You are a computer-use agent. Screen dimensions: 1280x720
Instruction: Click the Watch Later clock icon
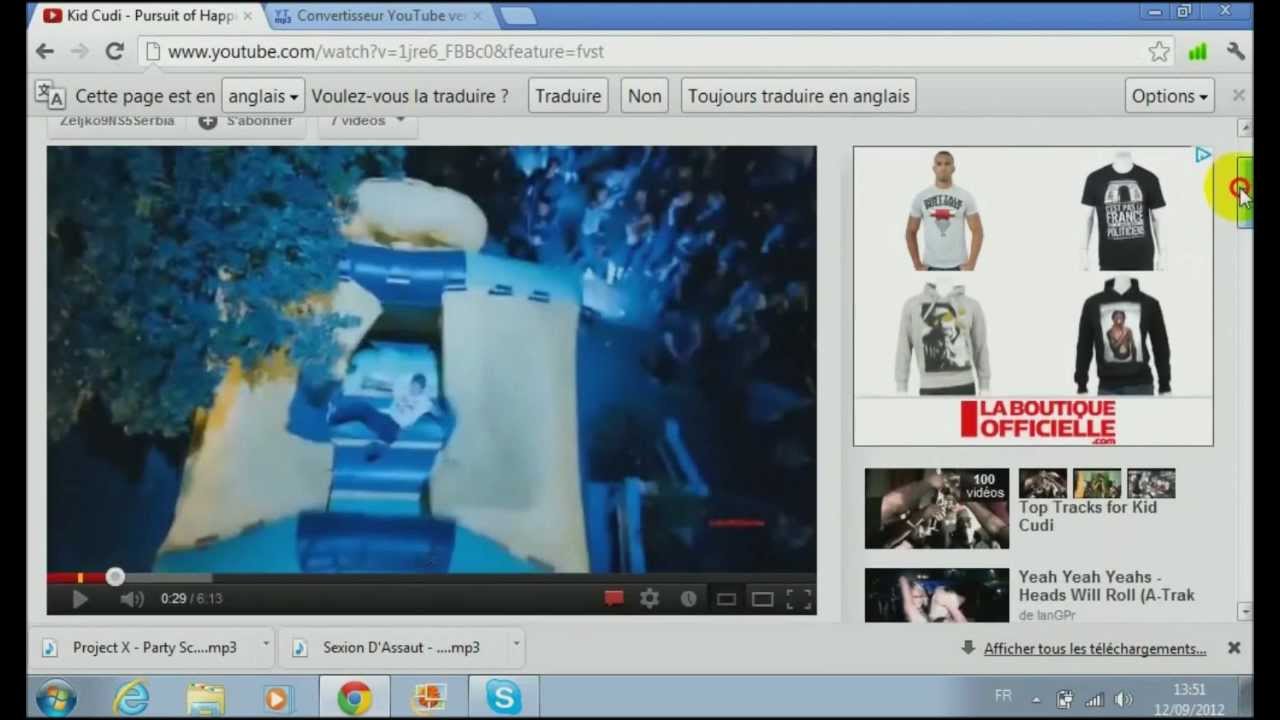[x=688, y=598]
